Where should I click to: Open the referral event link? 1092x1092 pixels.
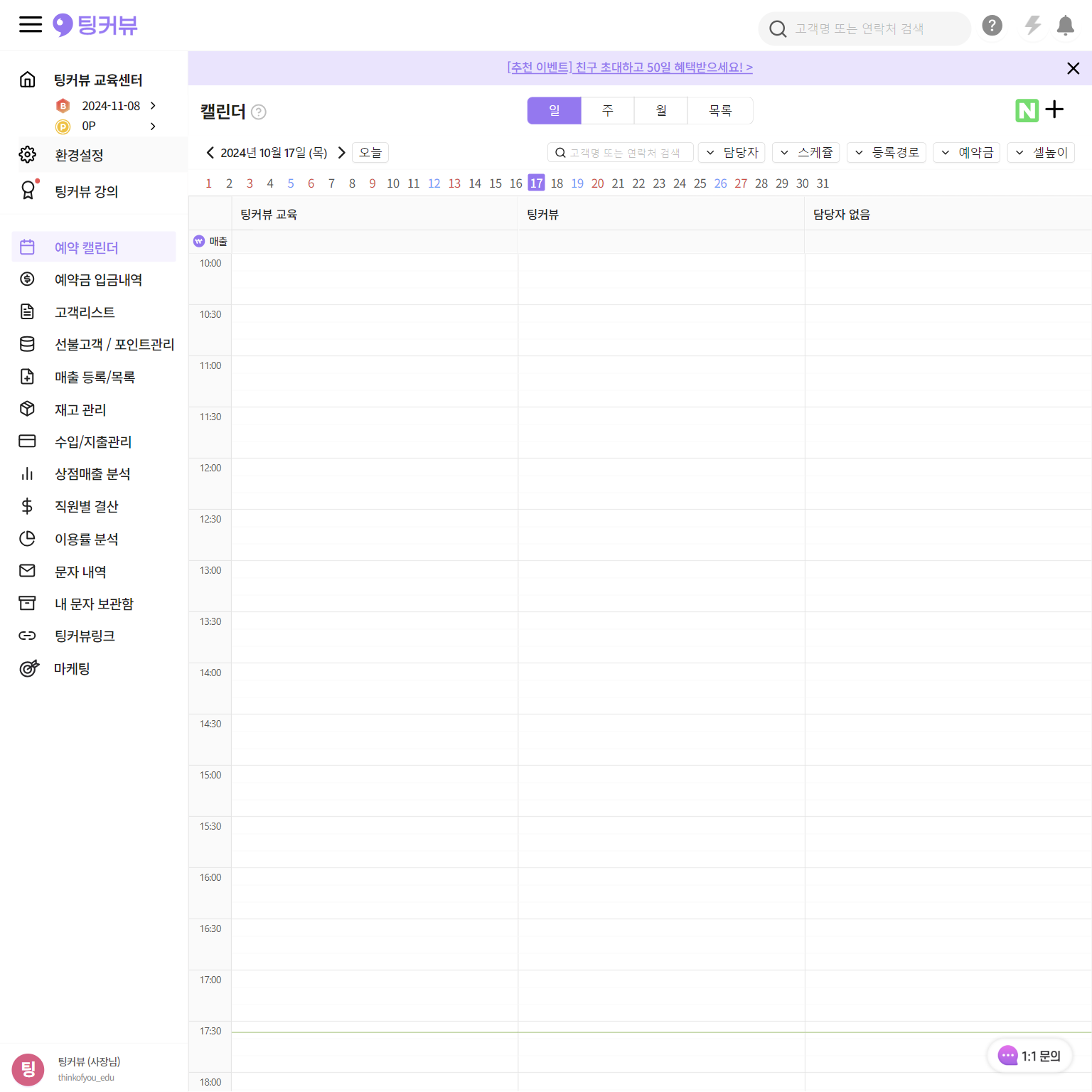click(x=630, y=68)
